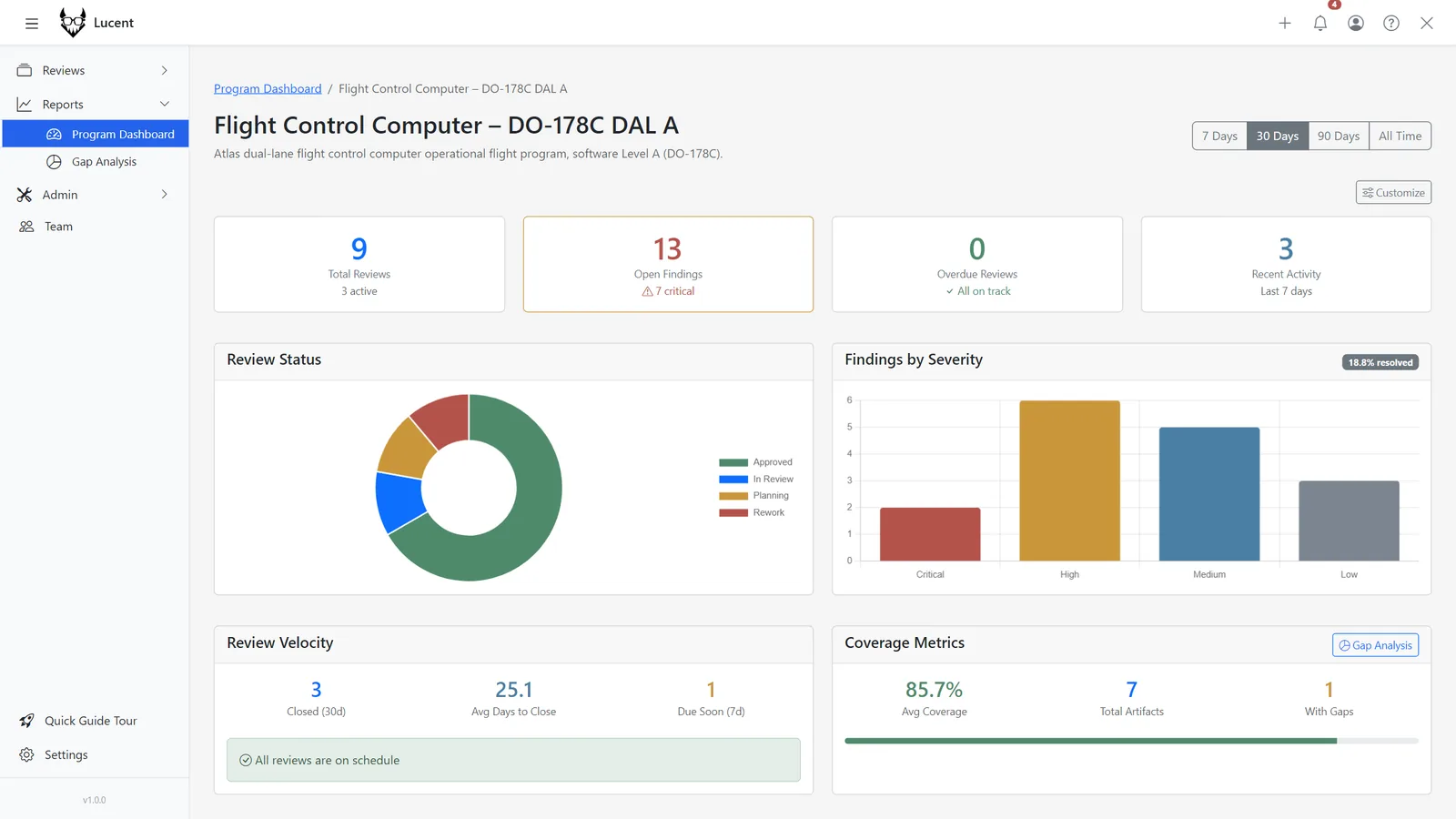
Task: Select the All Time range
Action: tap(1400, 136)
